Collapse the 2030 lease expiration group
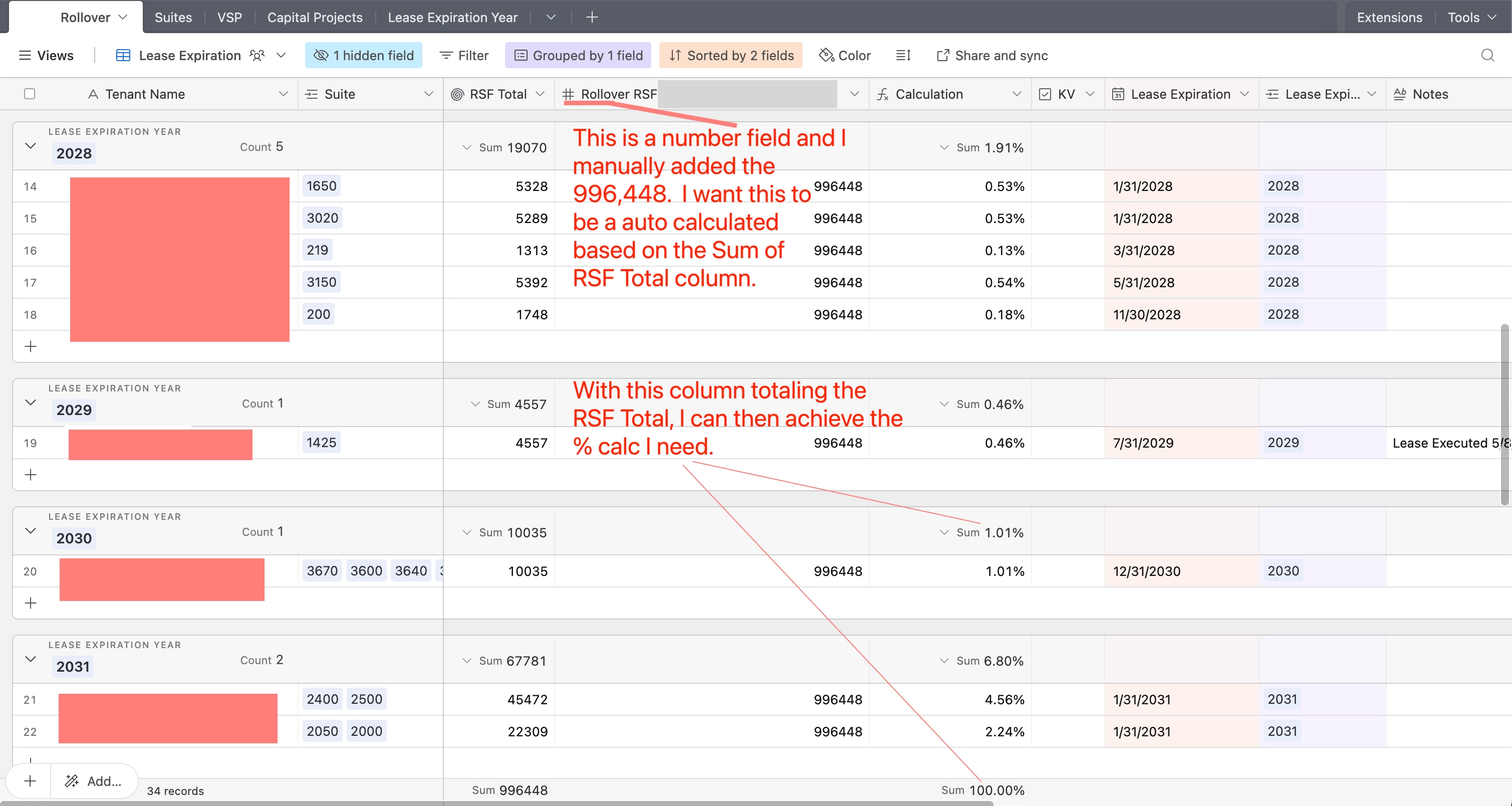Screen dimensions: 1512x806 31,531
